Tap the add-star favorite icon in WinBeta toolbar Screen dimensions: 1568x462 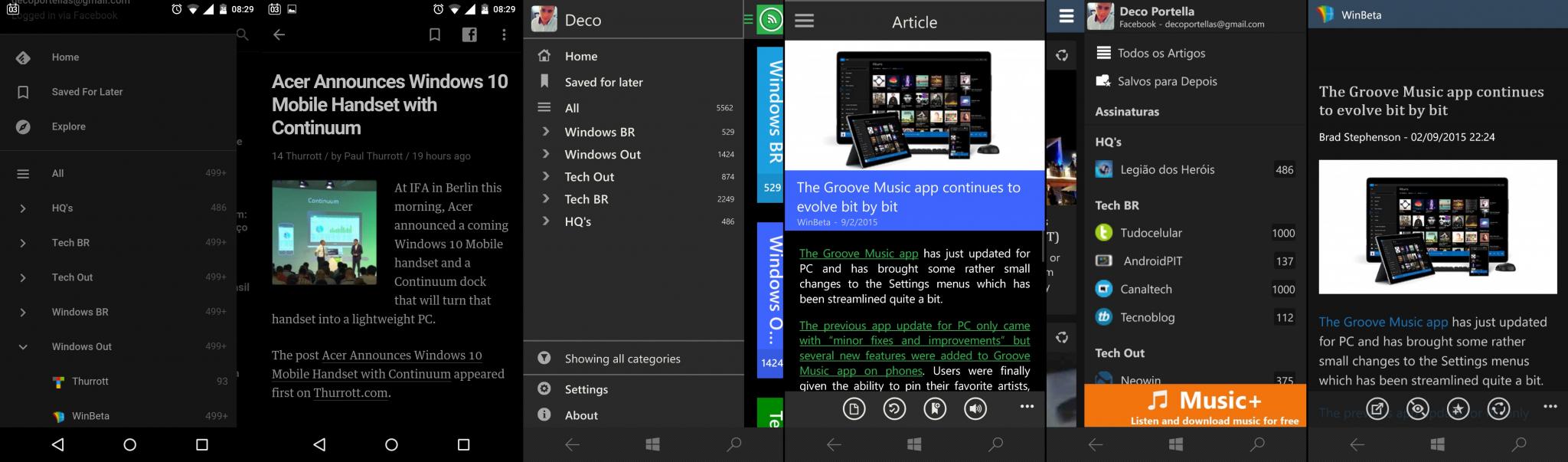[x=1458, y=409]
